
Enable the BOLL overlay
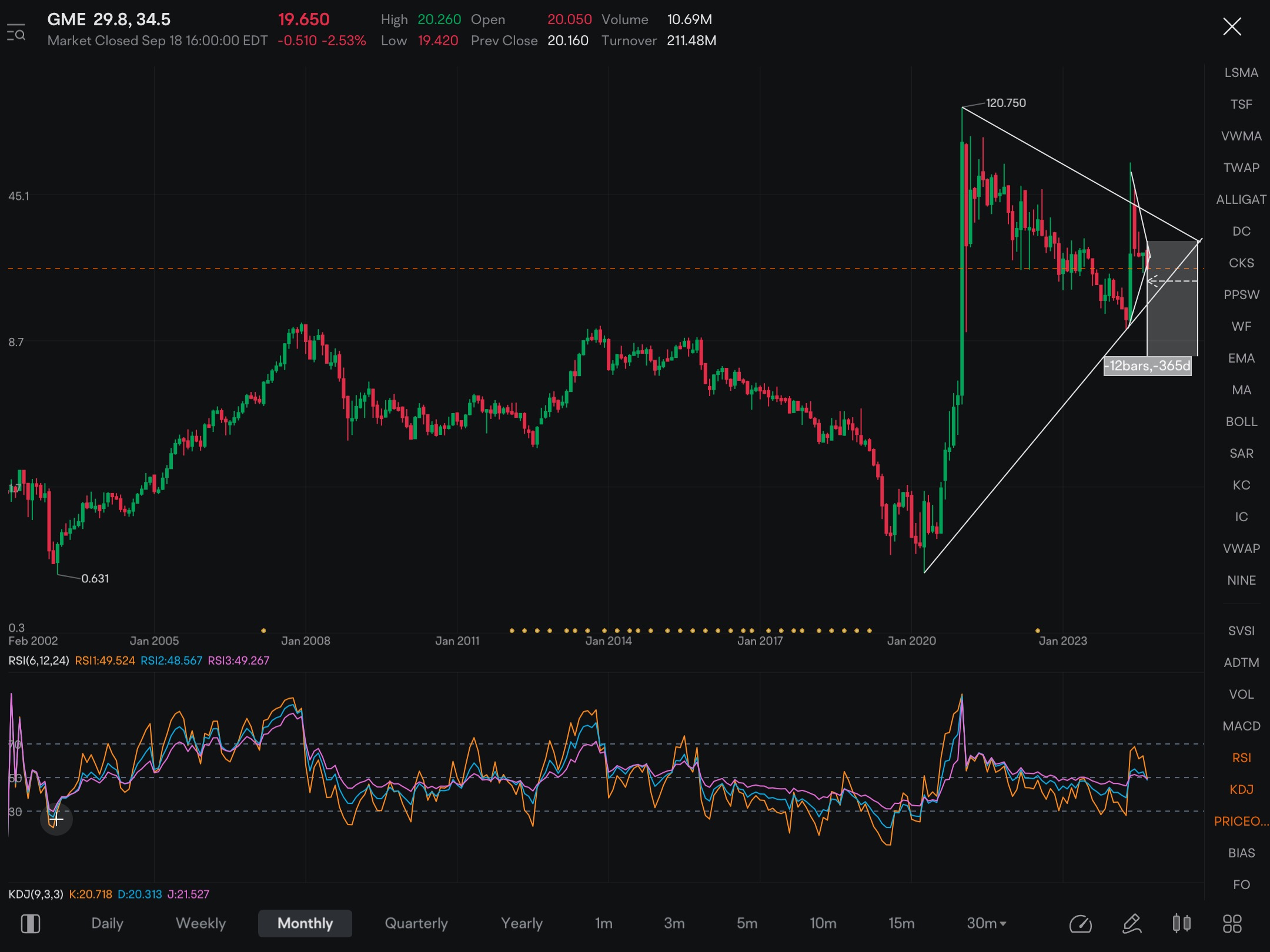(1241, 422)
